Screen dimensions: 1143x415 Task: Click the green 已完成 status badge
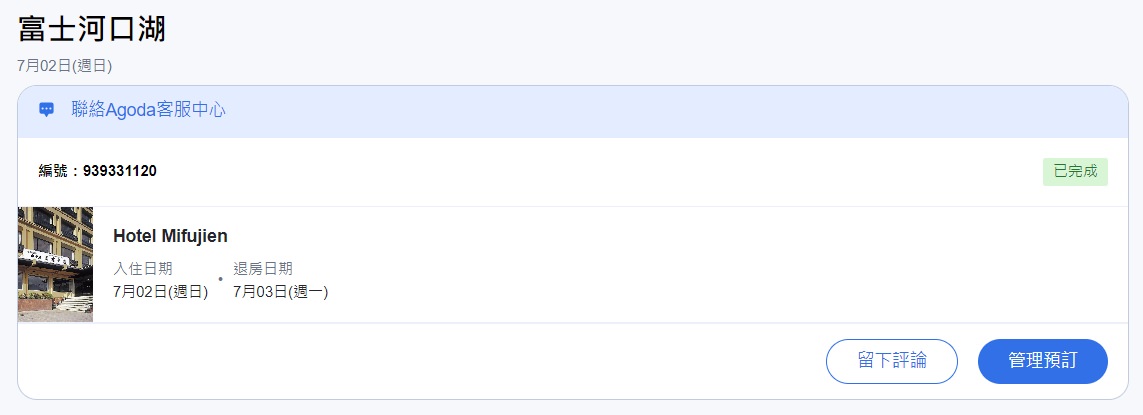pyautogui.click(x=1075, y=171)
